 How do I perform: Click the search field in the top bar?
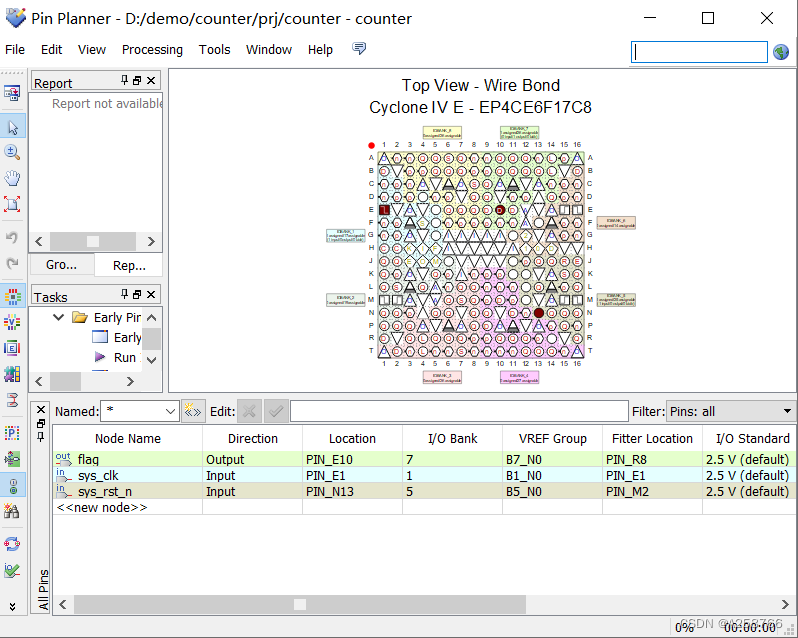point(699,52)
